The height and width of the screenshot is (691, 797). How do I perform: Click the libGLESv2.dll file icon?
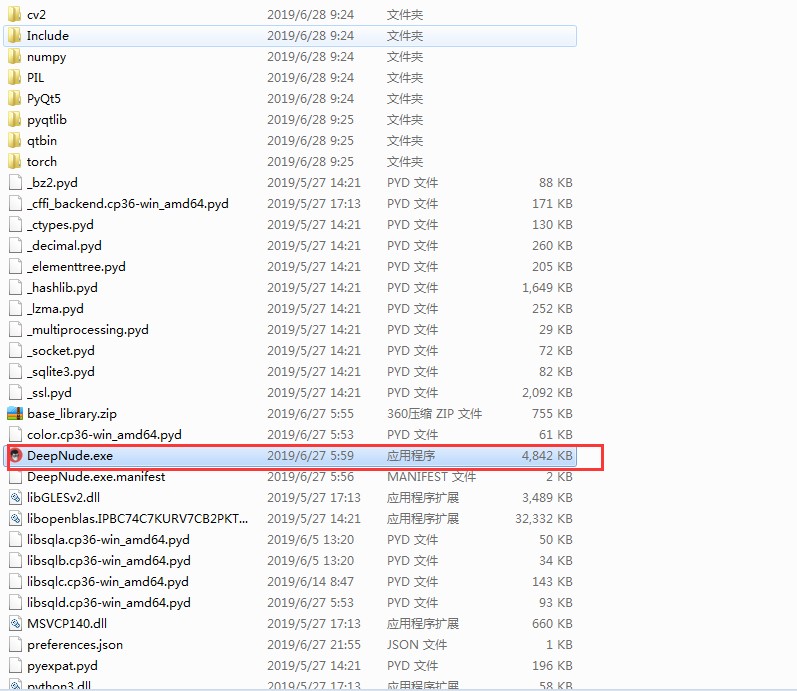coord(14,498)
